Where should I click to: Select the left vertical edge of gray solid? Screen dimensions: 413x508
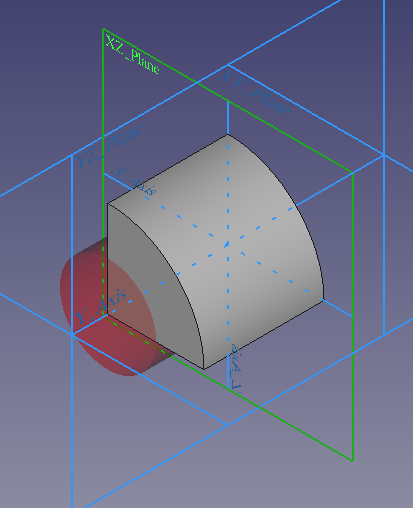107,259
